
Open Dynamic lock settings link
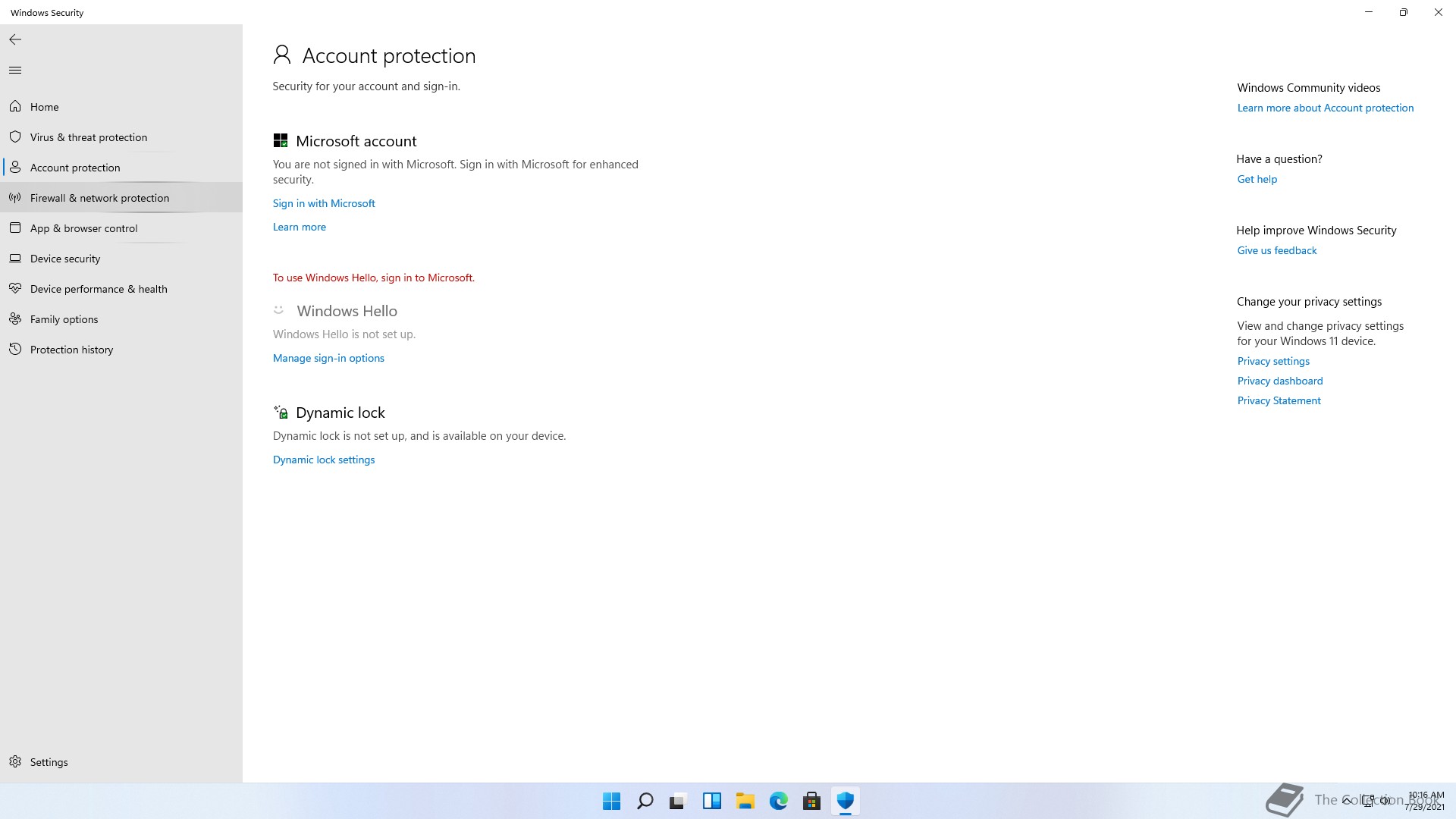pos(324,460)
